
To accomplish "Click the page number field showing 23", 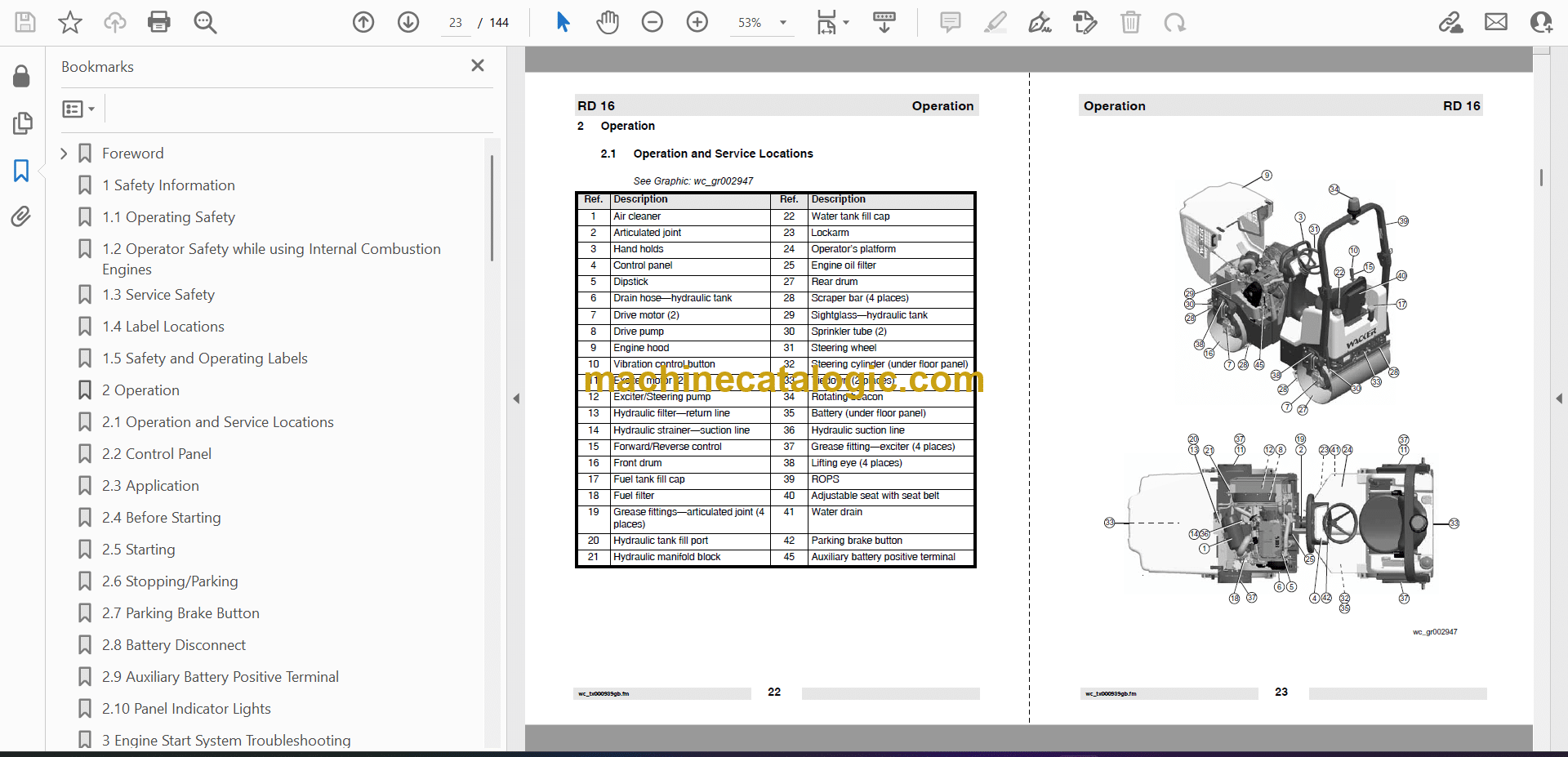I will pyautogui.click(x=456, y=23).
